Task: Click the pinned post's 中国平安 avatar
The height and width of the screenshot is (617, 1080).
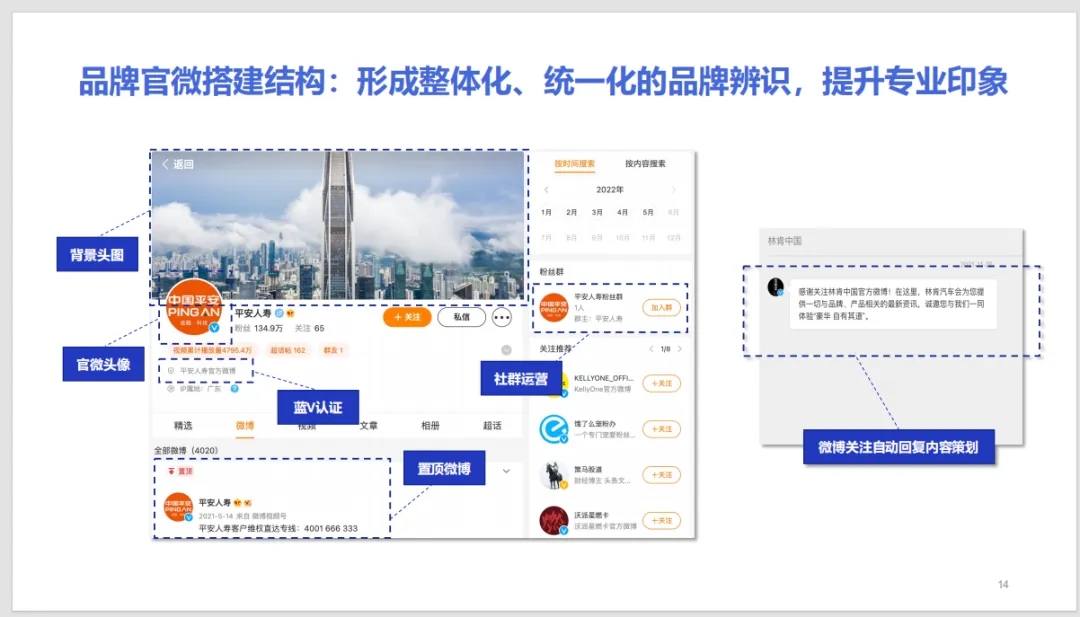Action: 178,508
